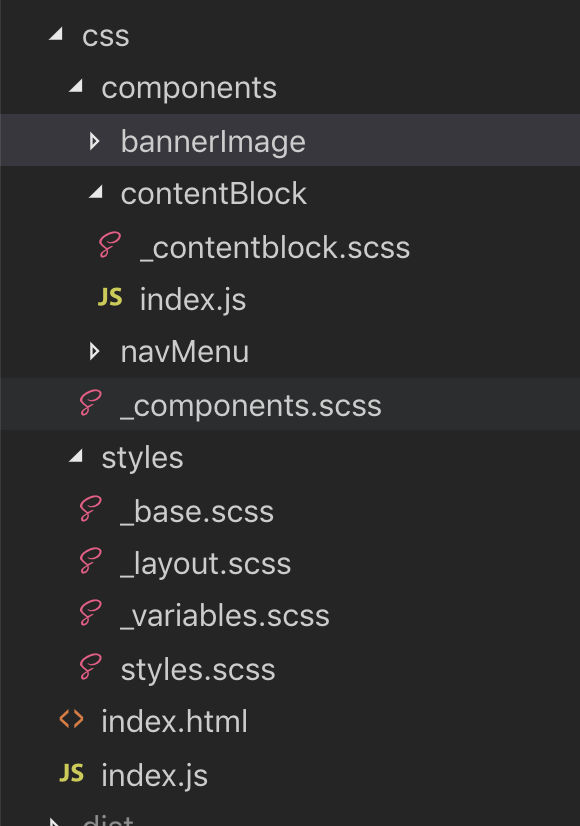Open the index.html file

(x=174, y=721)
